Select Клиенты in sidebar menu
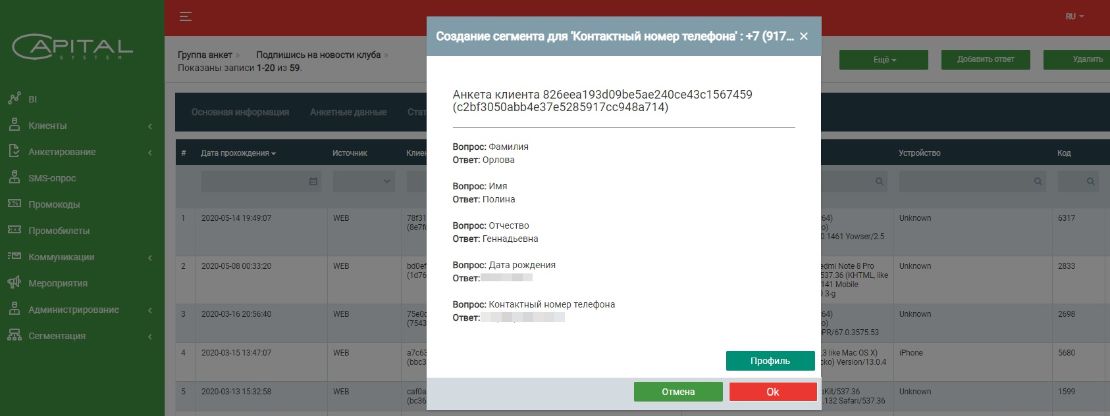Viewport: 1110px width, 416px height. (47, 126)
